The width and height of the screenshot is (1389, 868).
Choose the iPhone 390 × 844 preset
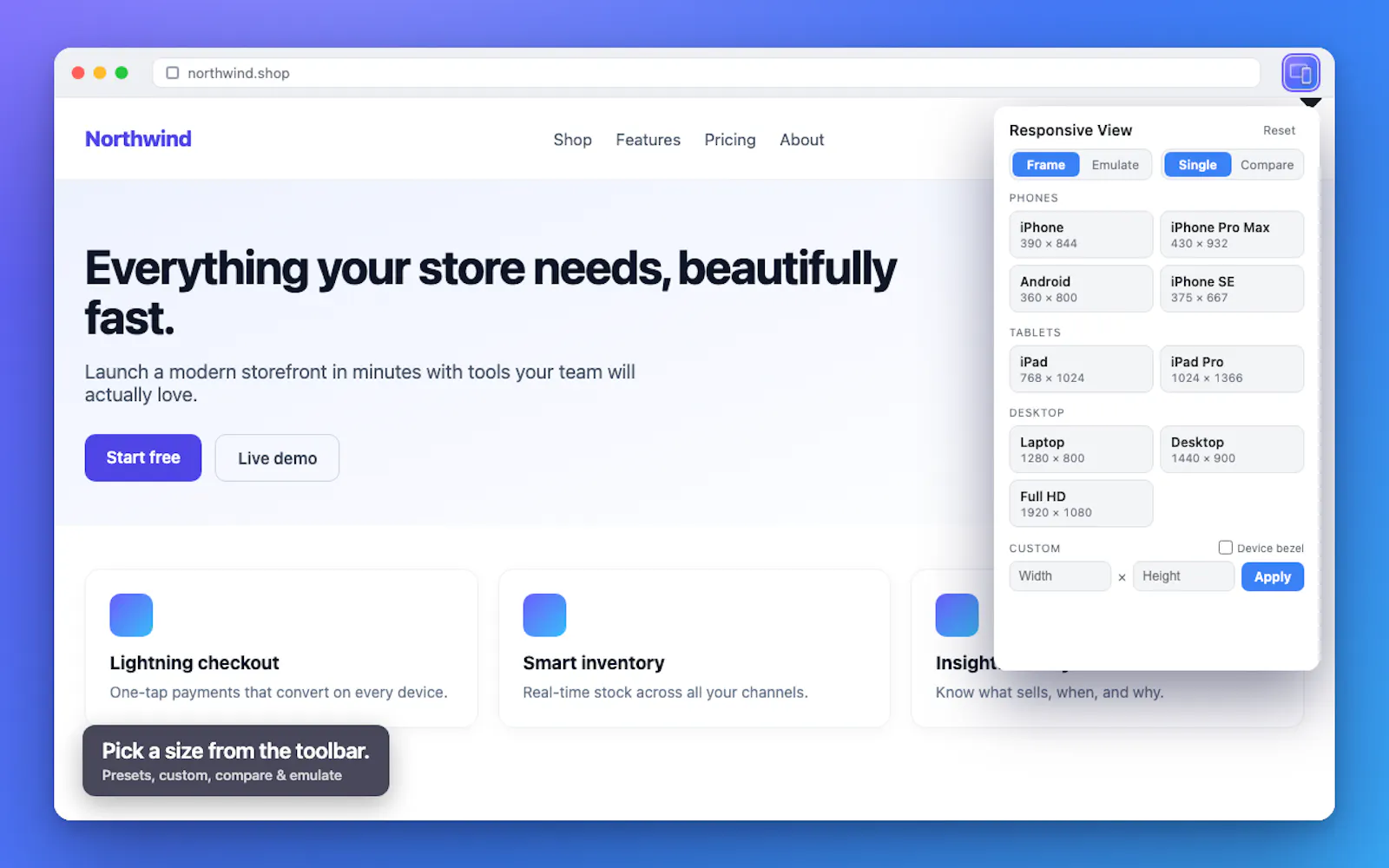(1081, 234)
